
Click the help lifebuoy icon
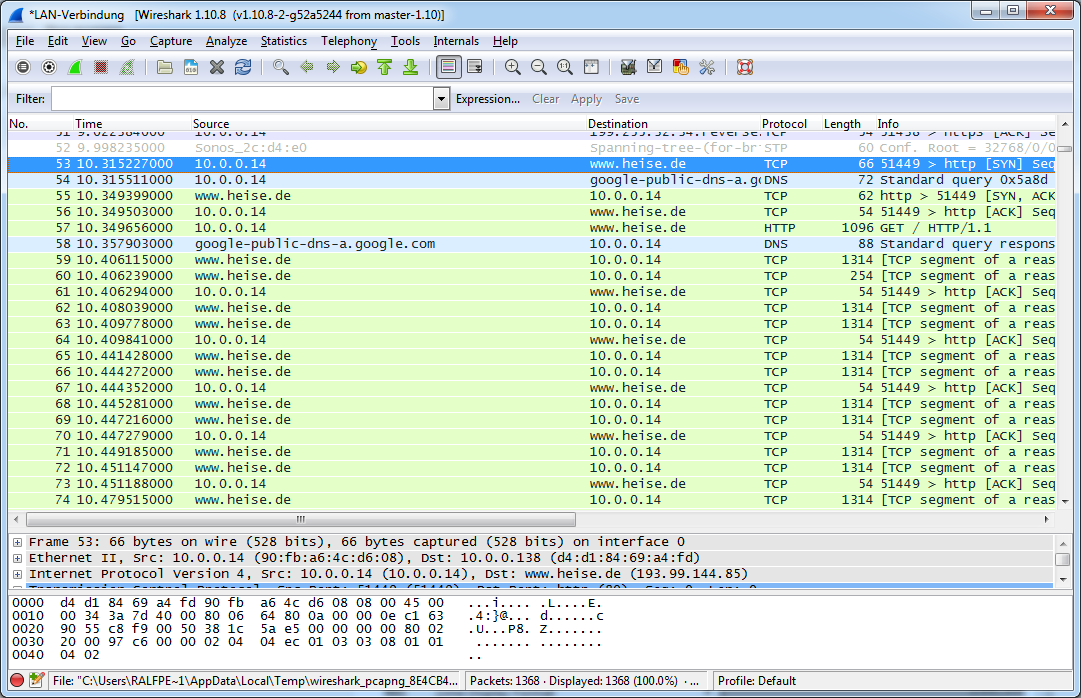pyautogui.click(x=744, y=67)
